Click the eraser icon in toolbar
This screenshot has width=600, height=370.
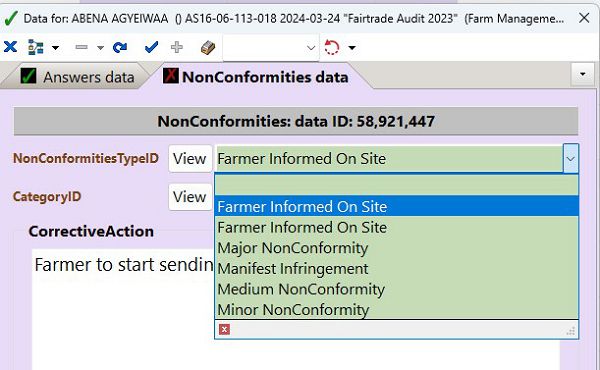208,48
